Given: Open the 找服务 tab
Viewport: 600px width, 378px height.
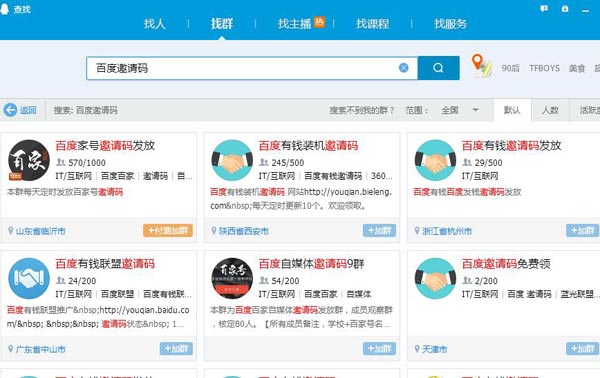Looking at the screenshot, I should (x=450, y=24).
